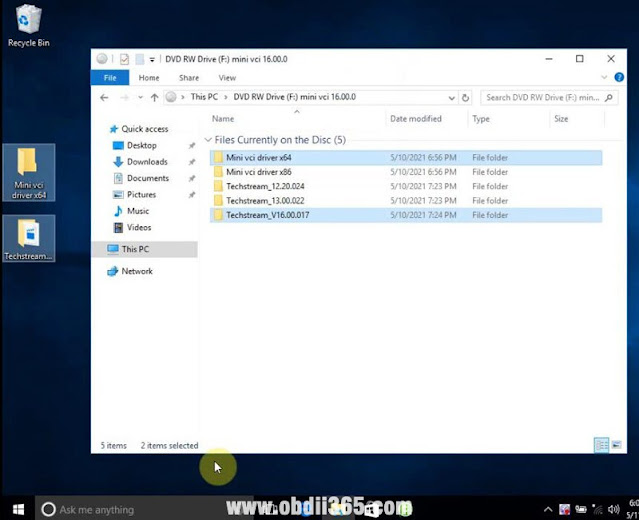Select the Techstream desktop folder icon
The image size is (639, 520).
coord(29,238)
